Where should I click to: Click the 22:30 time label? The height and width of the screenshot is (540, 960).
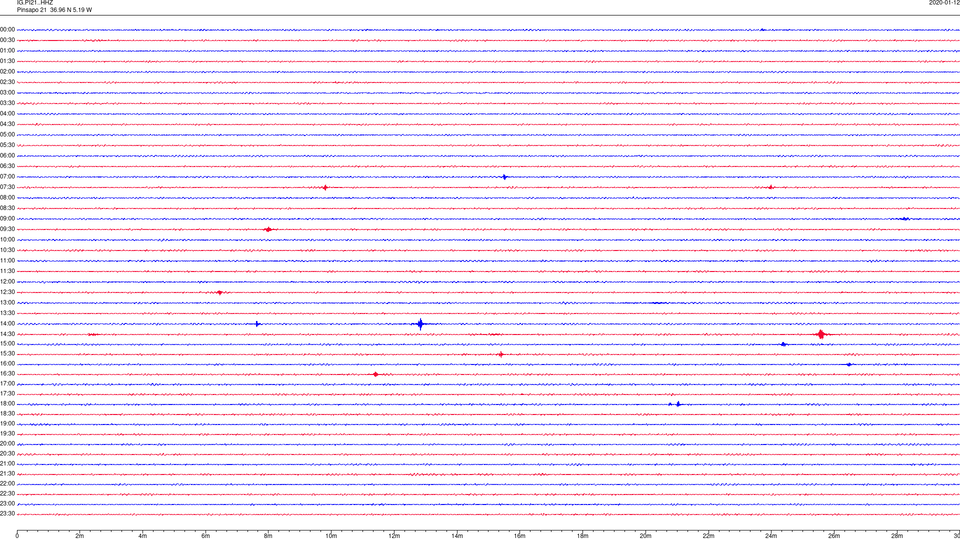tap(8, 493)
